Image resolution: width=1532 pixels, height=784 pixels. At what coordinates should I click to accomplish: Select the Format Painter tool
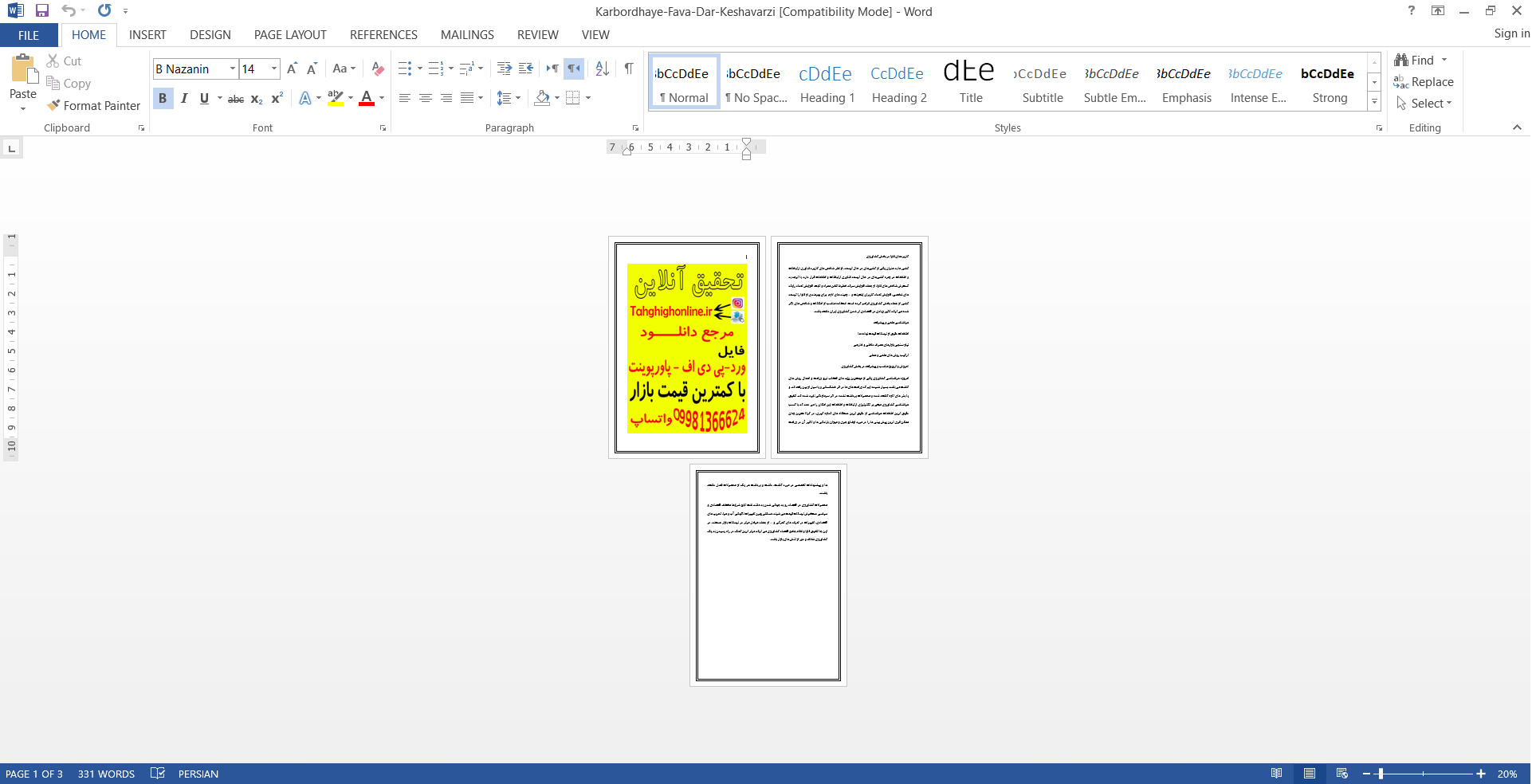[x=93, y=105]
